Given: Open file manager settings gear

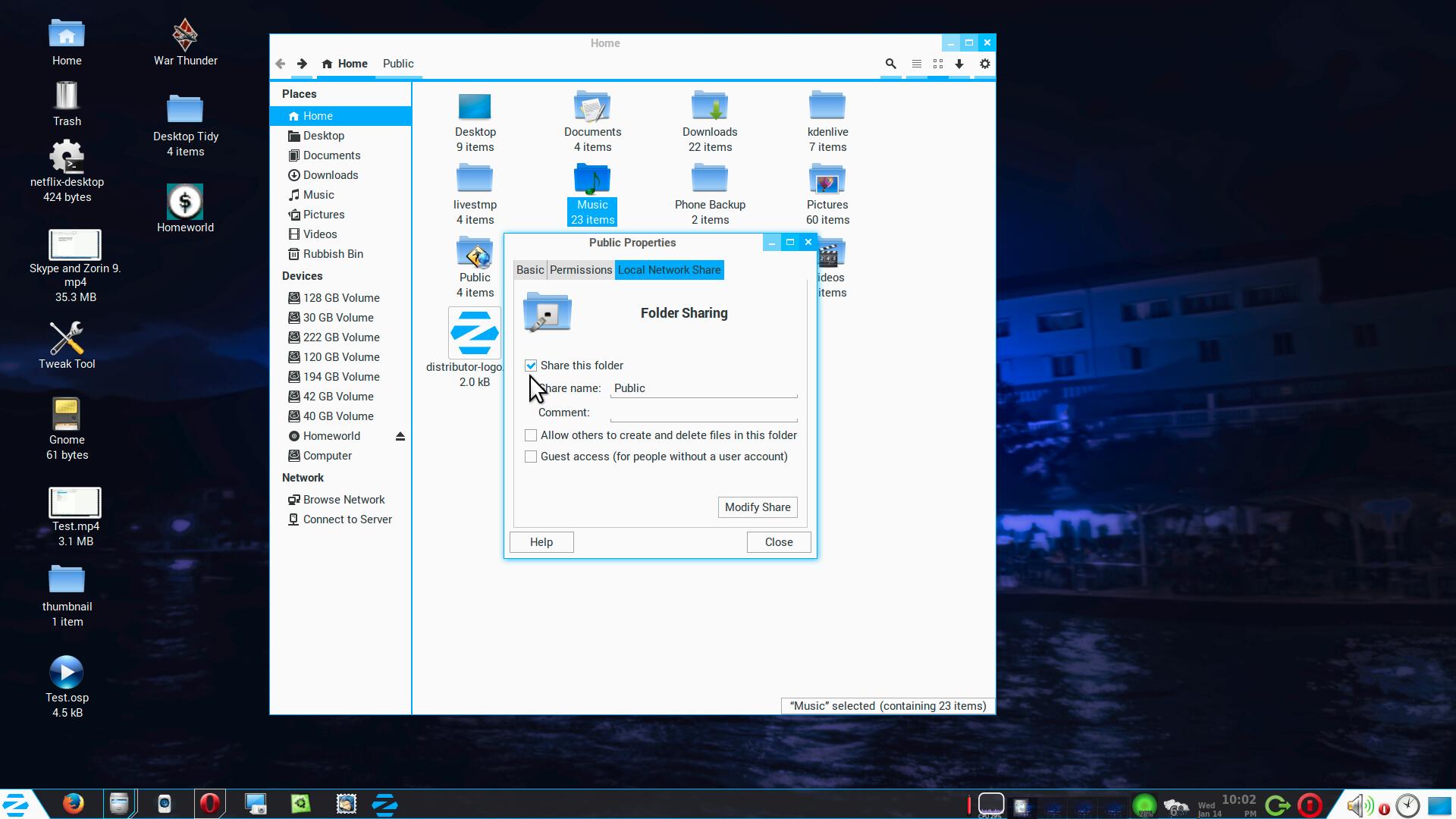Looking at the screenshot, I should (x=984, y=64).
